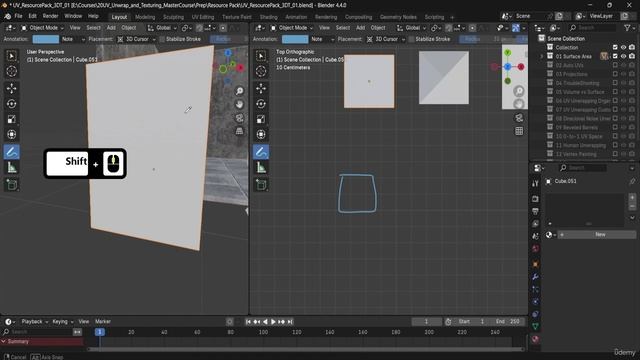The image size is (640, 360).
Task: Select the Select Box tool in left viewport
Action: point(11,56)
